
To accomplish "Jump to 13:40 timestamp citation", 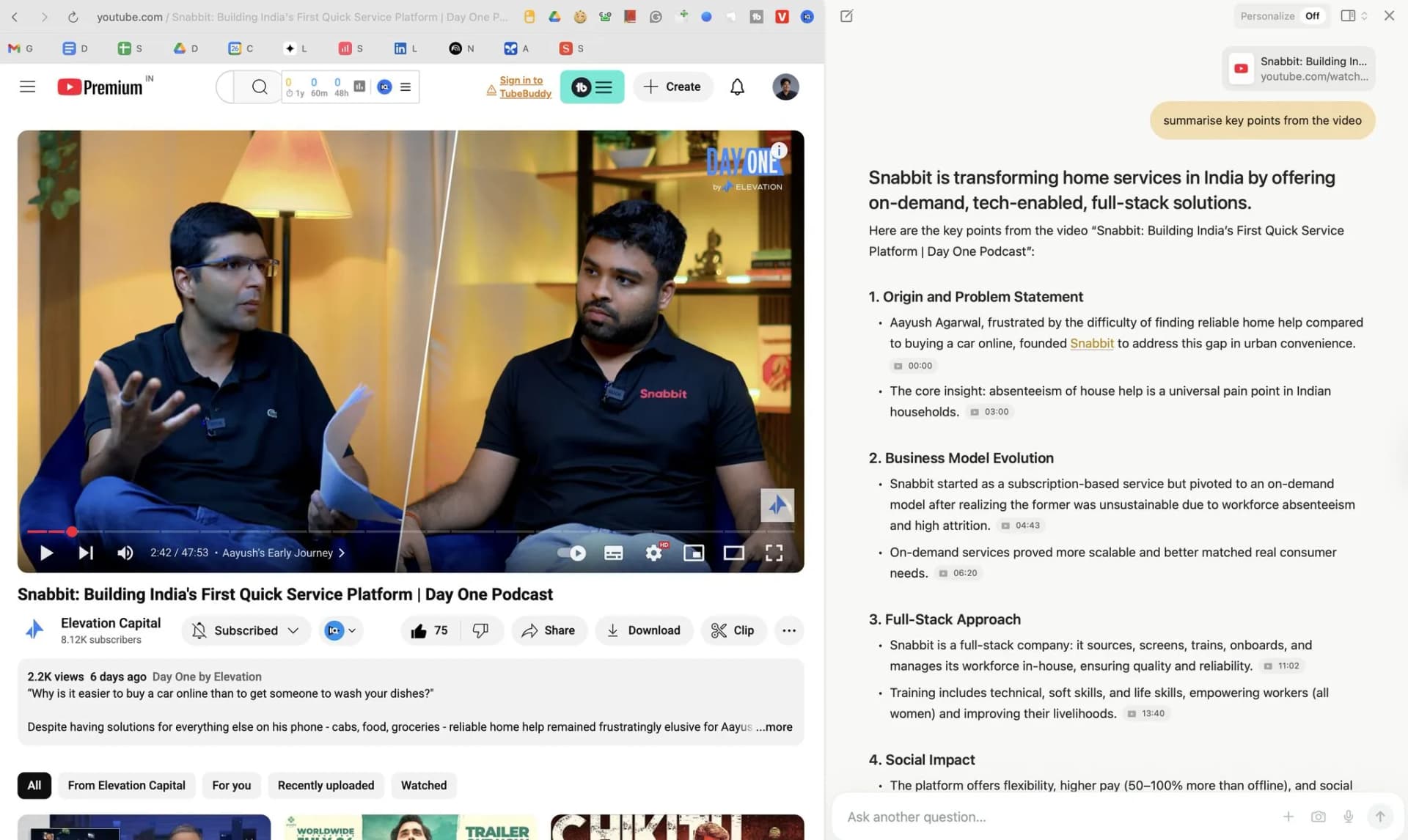I will coord(1146,713).
